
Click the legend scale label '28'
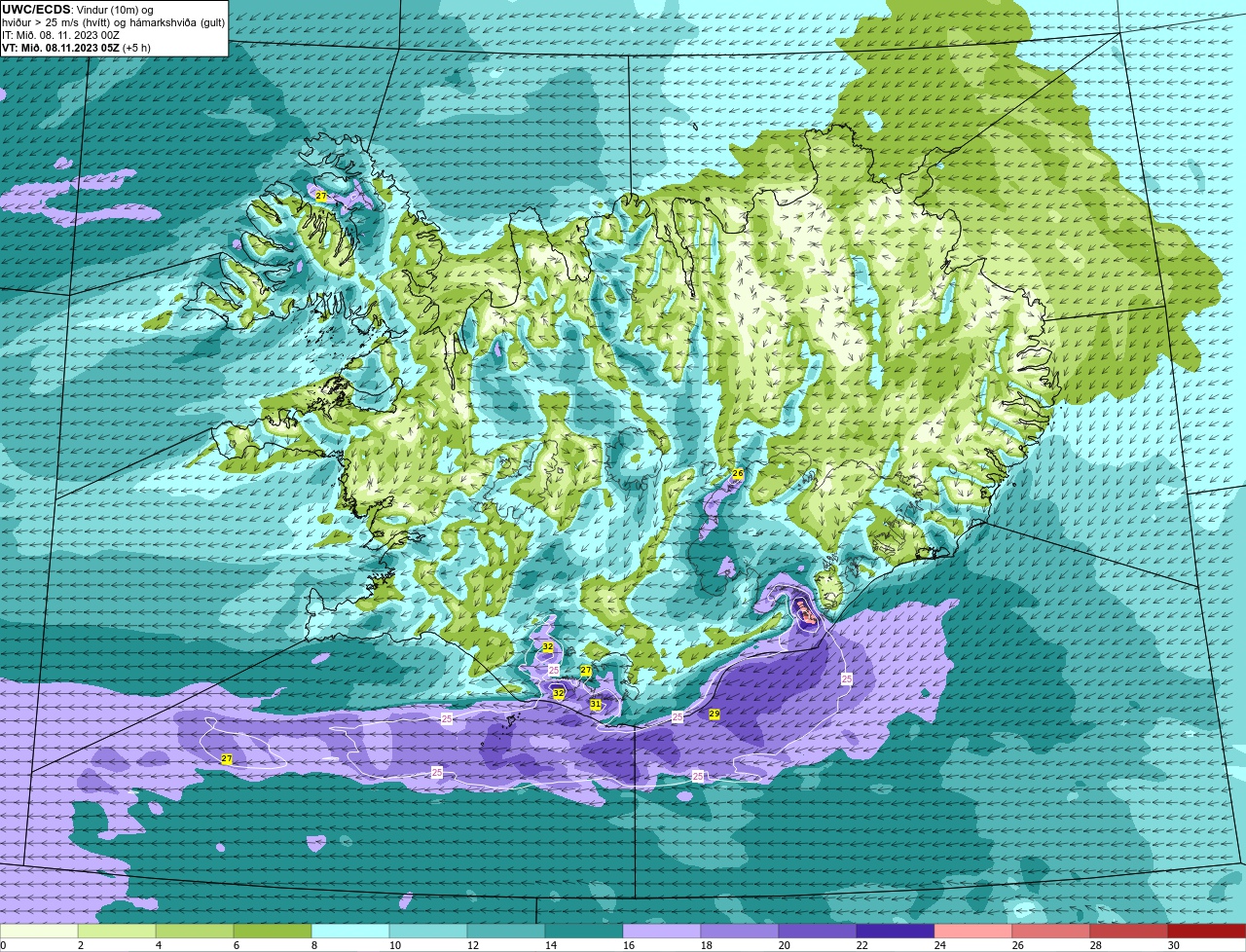coord(1095,945)
